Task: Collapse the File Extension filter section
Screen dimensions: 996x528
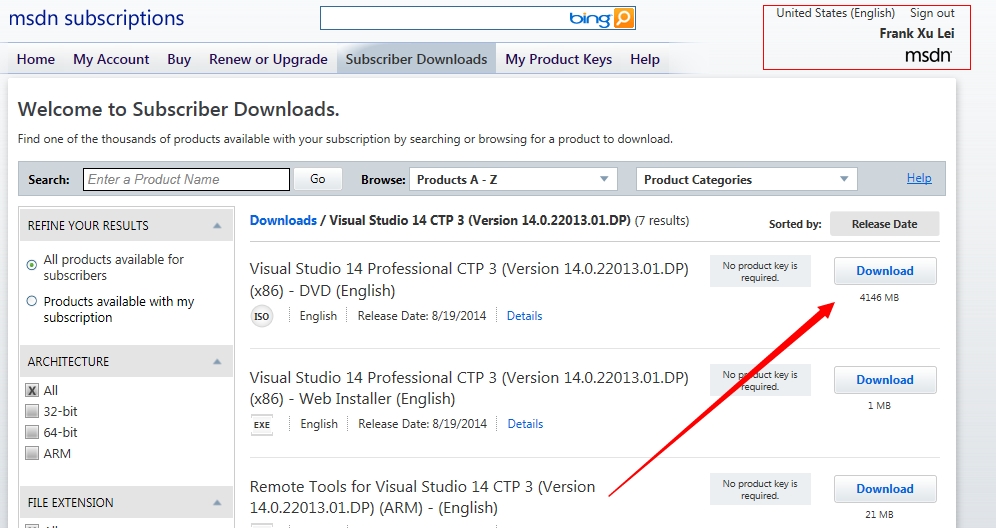Action: pos(217,503)
